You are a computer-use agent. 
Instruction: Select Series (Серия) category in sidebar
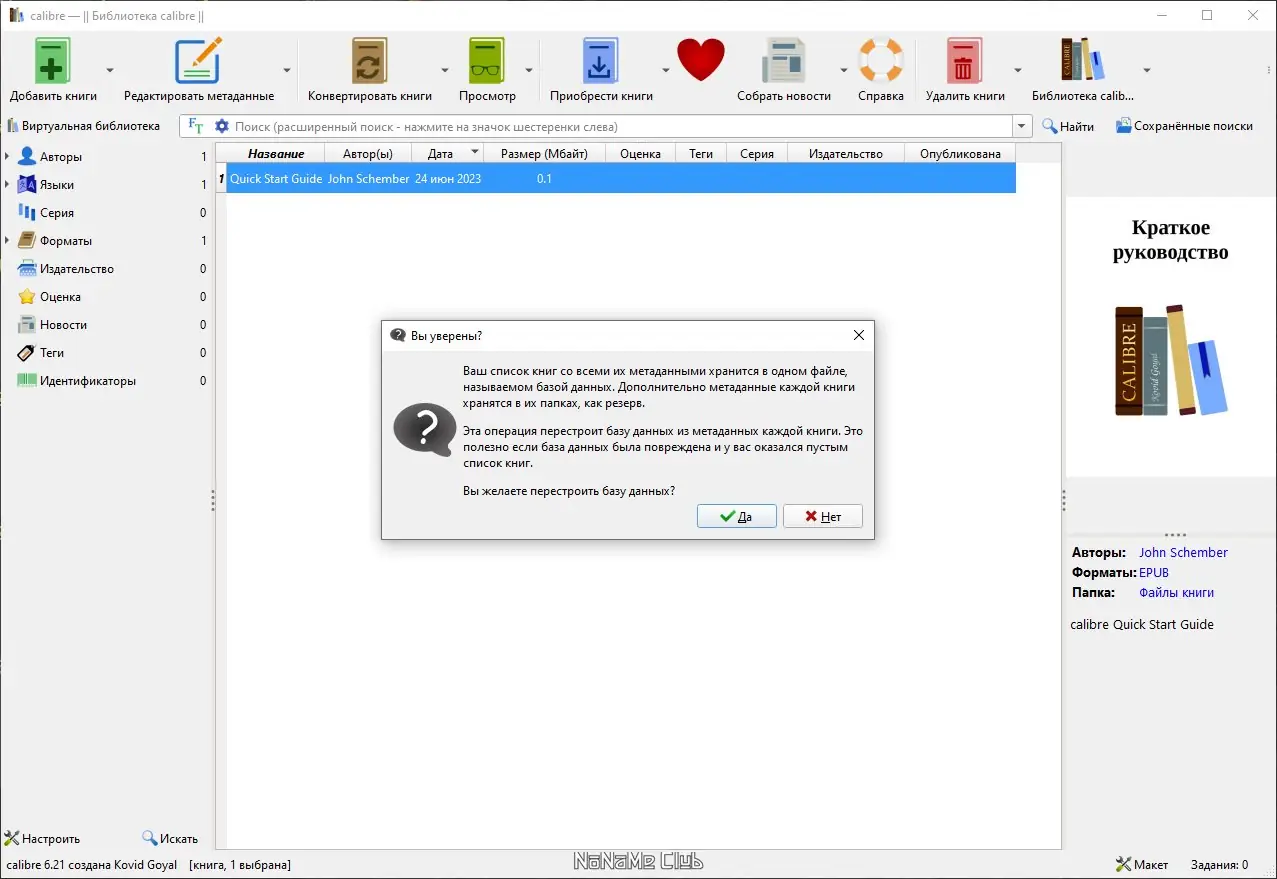(x=57, y=213)
